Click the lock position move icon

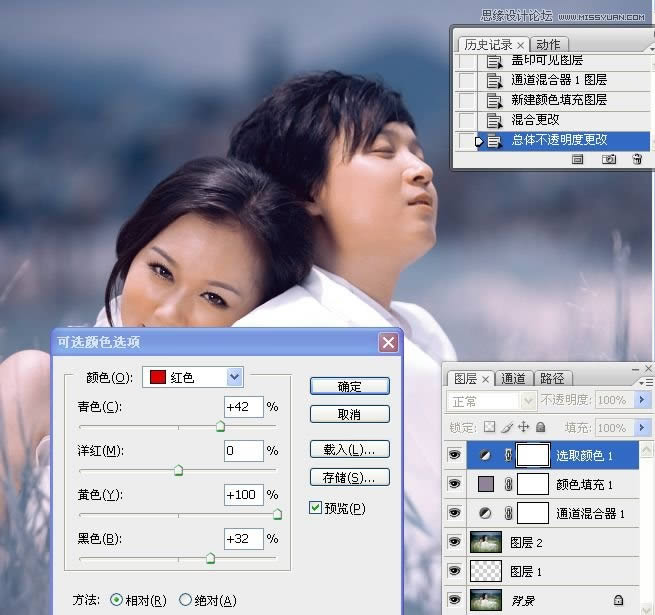pos(523,428)
